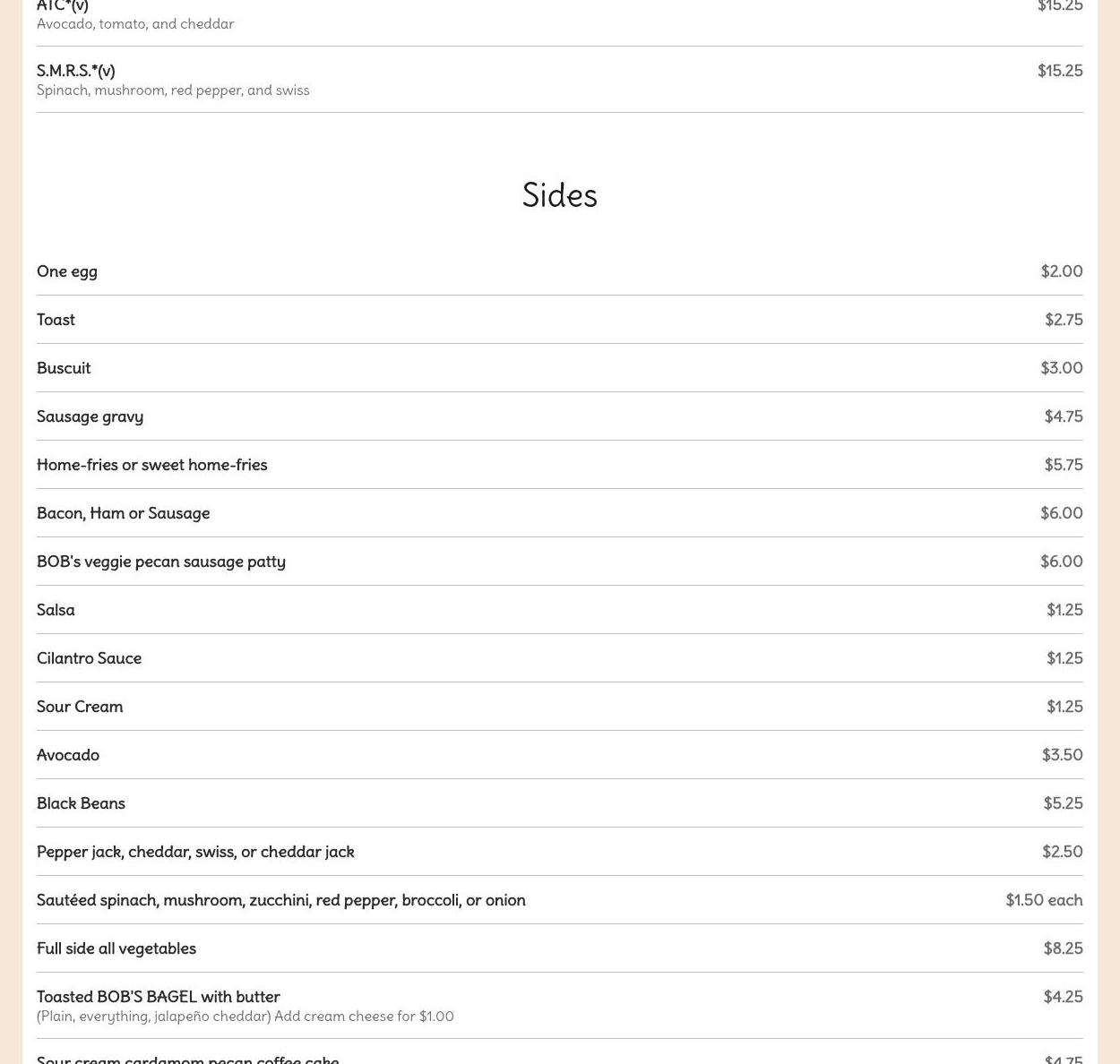Click the Sides section heading

coord(560,195)
